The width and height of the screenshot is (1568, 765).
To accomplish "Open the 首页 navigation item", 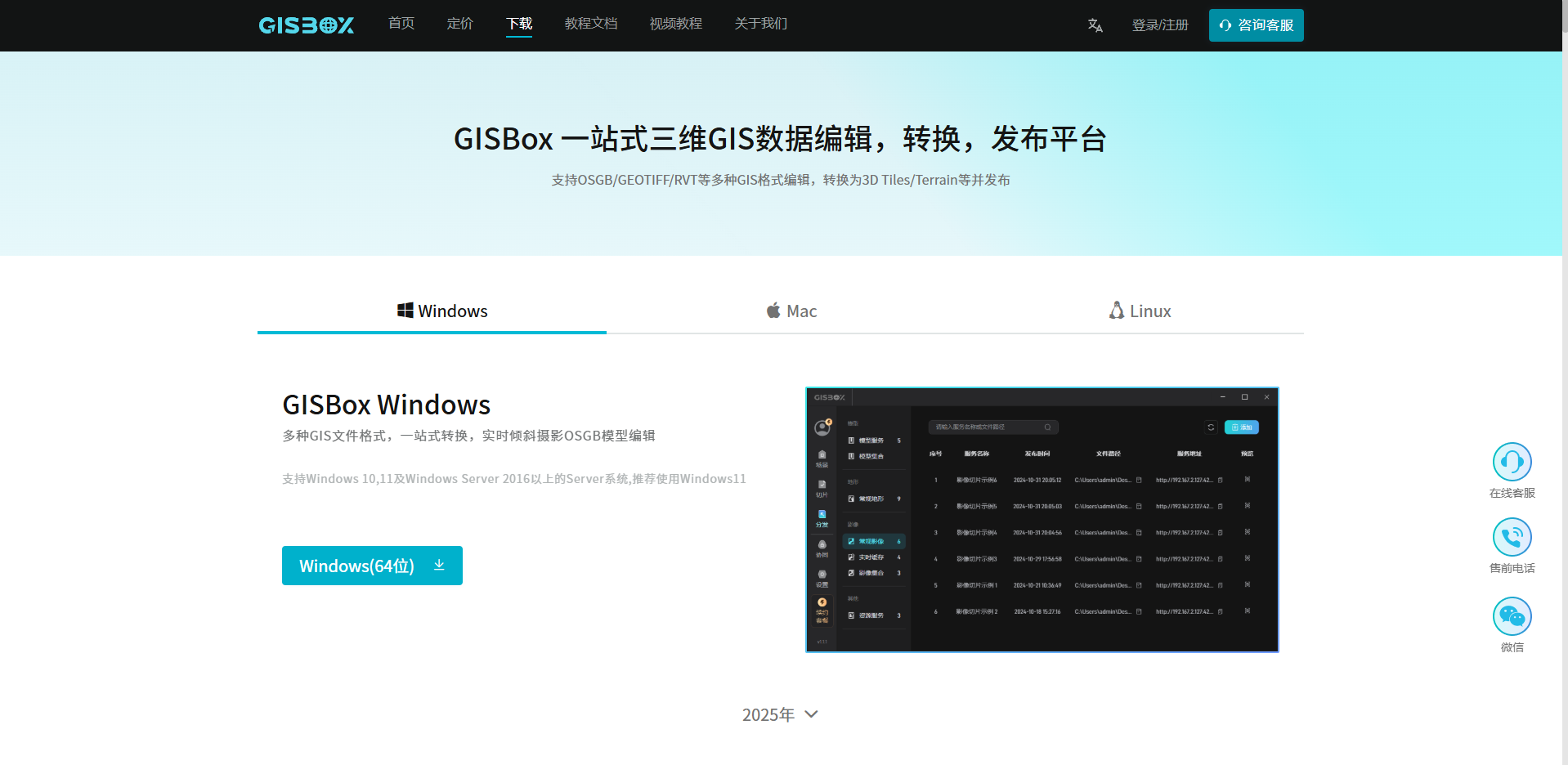I will tap(401, 24).
